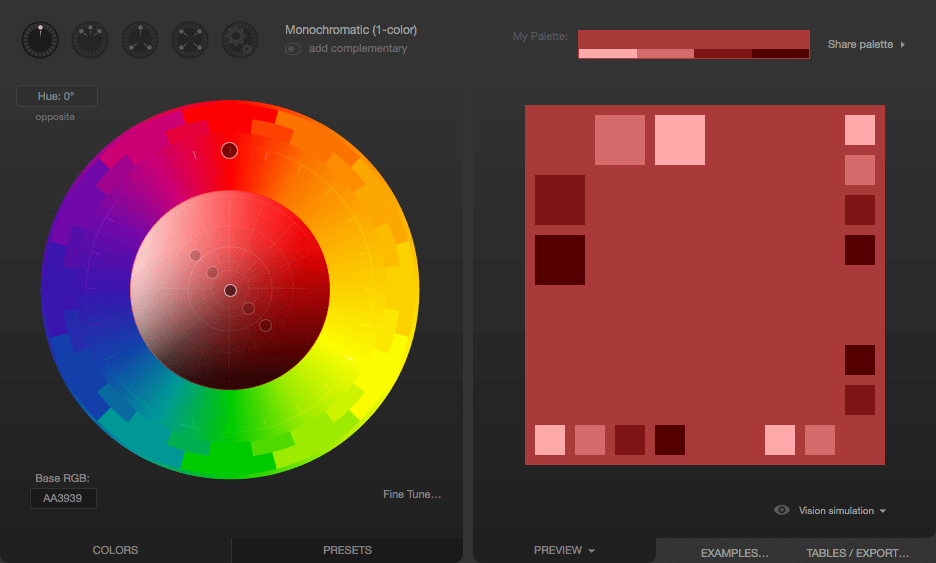Open the Tables / Export tab
This screenshot has height=563, width=936.
[x=857, y=553]
